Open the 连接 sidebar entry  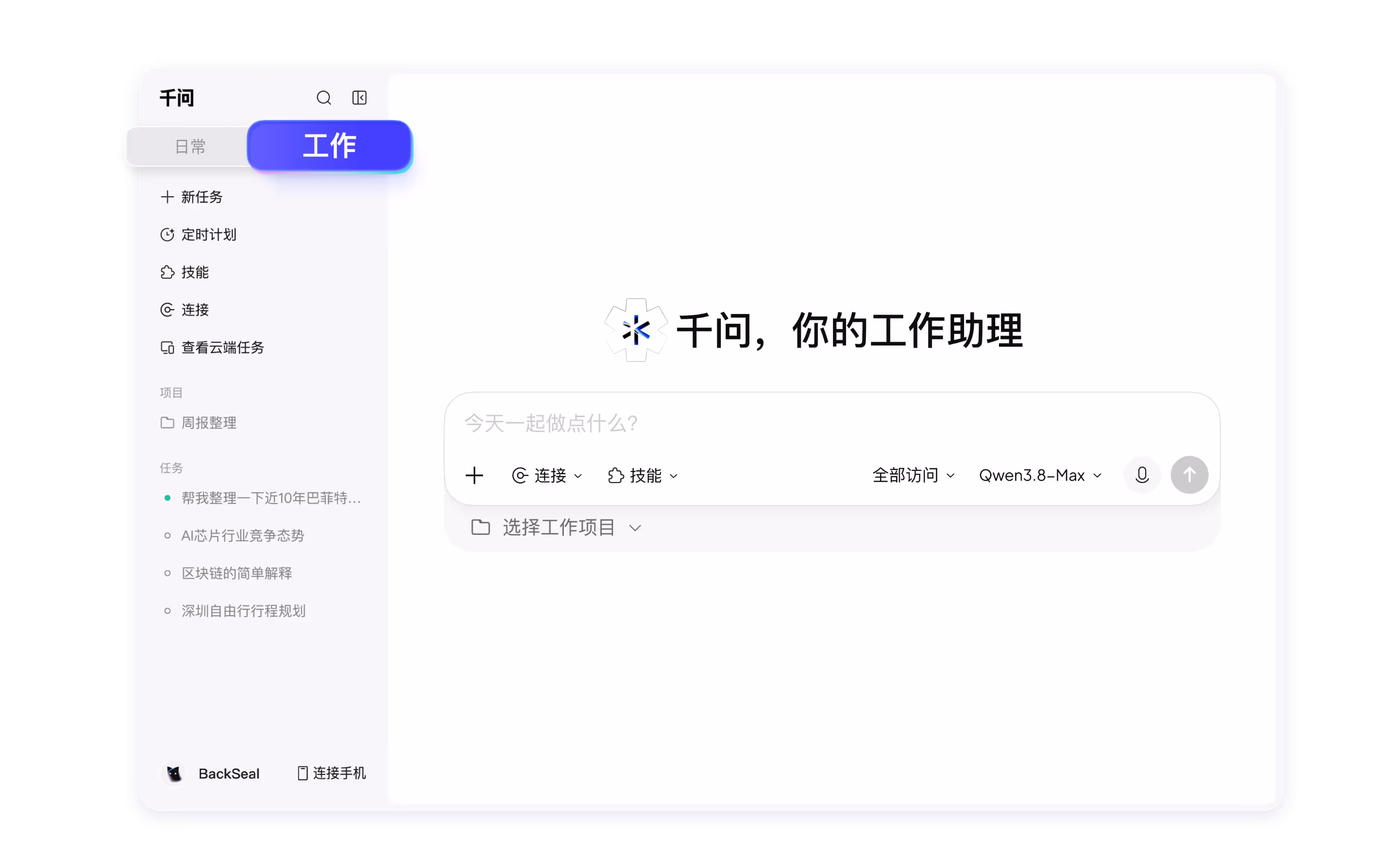185,310
